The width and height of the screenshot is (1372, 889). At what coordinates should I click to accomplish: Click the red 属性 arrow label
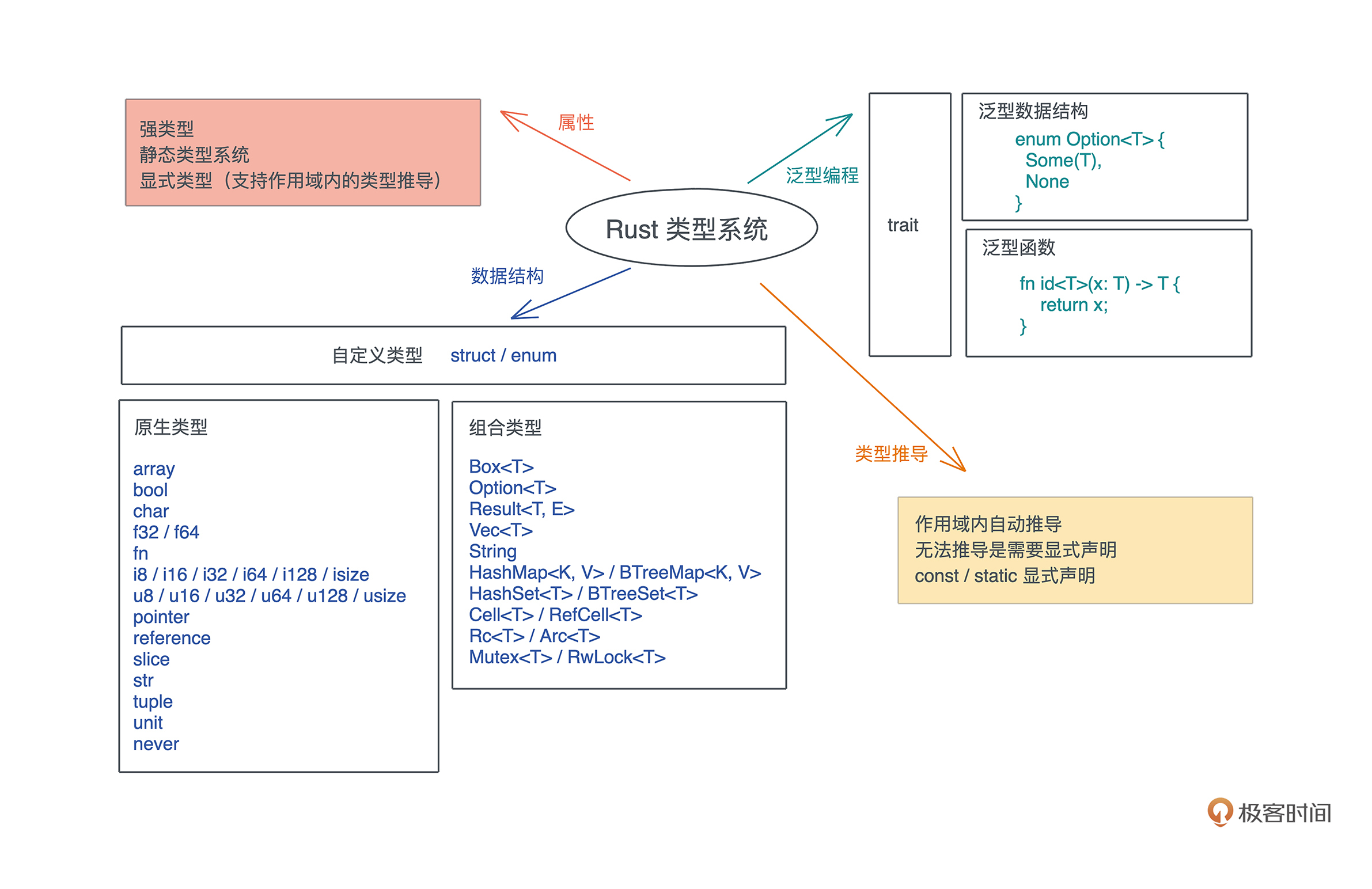[575, 122]
